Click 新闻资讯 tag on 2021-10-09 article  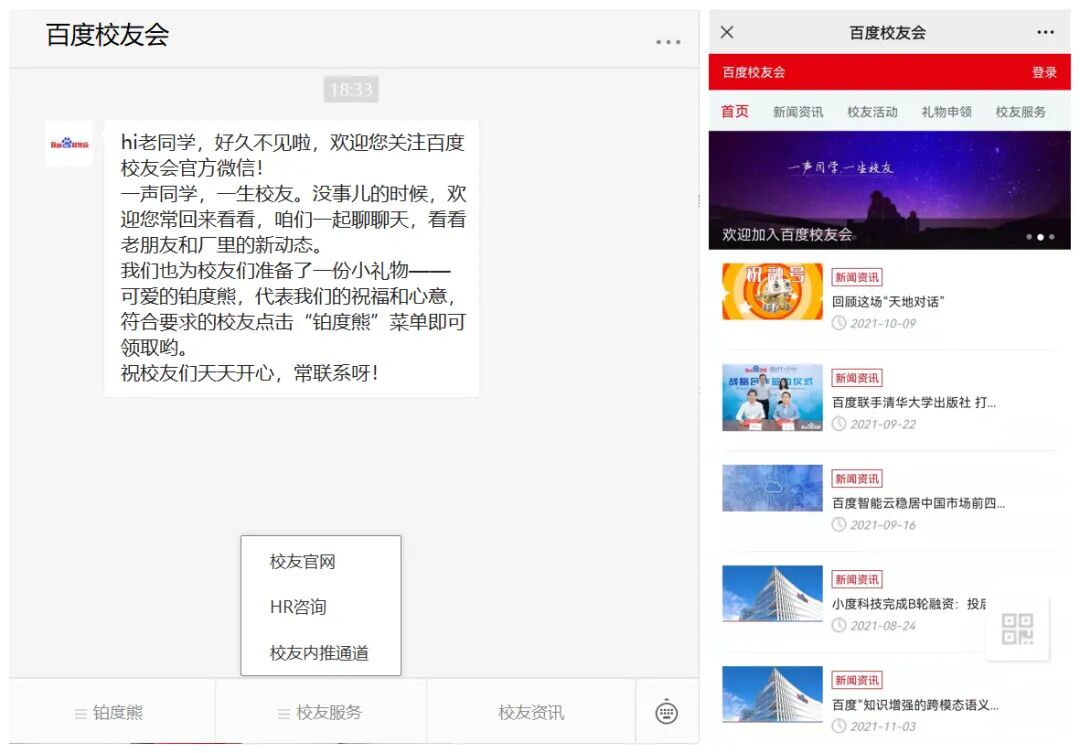coord(857,277)
